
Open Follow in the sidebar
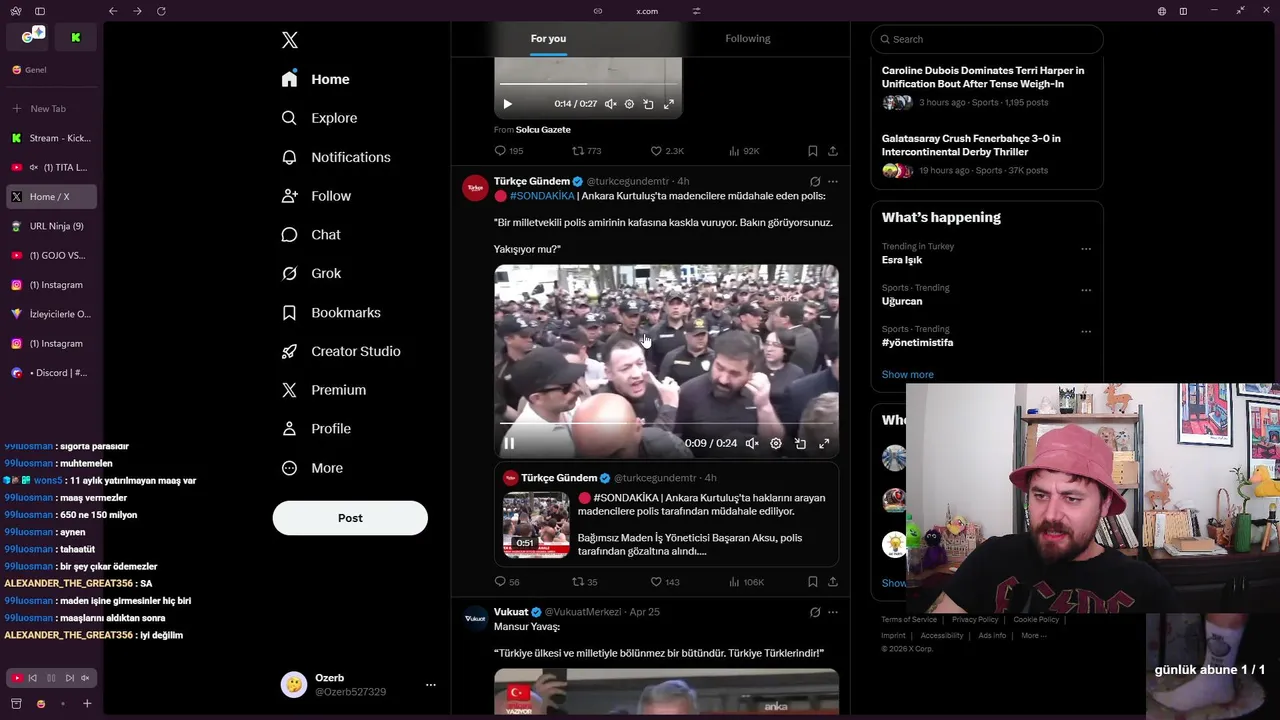coord(316,196)
